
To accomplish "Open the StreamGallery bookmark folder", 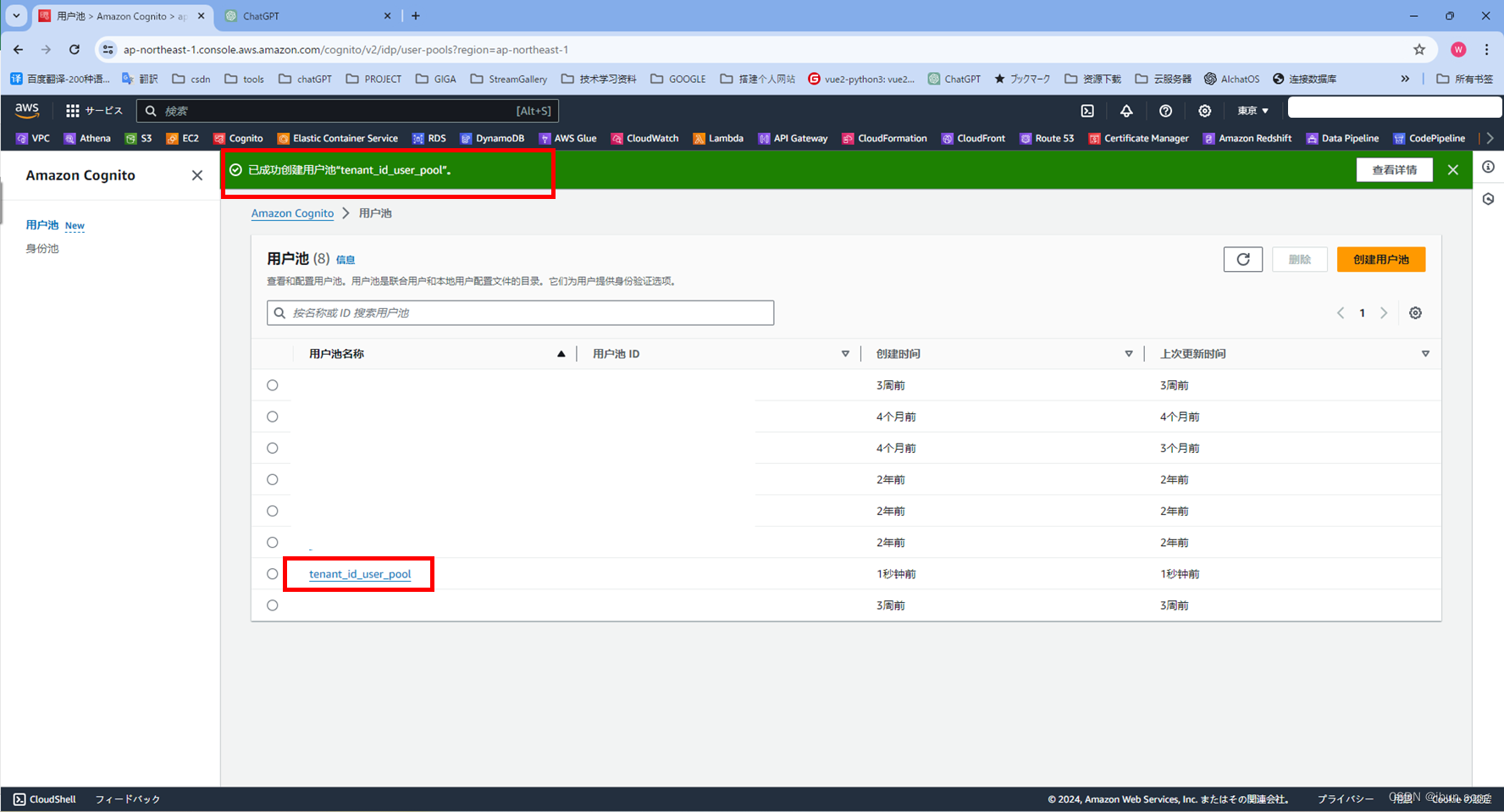I will (x=508, y=79).
